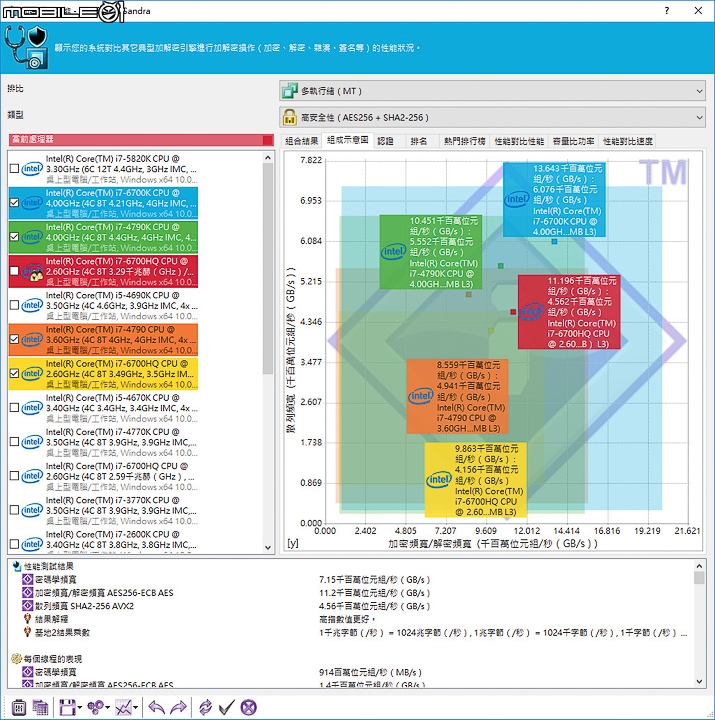Check the i7-5820K CPU checkbox
Image resolution: width=715 pixels, height=720 pixels.
click(14, 169)
